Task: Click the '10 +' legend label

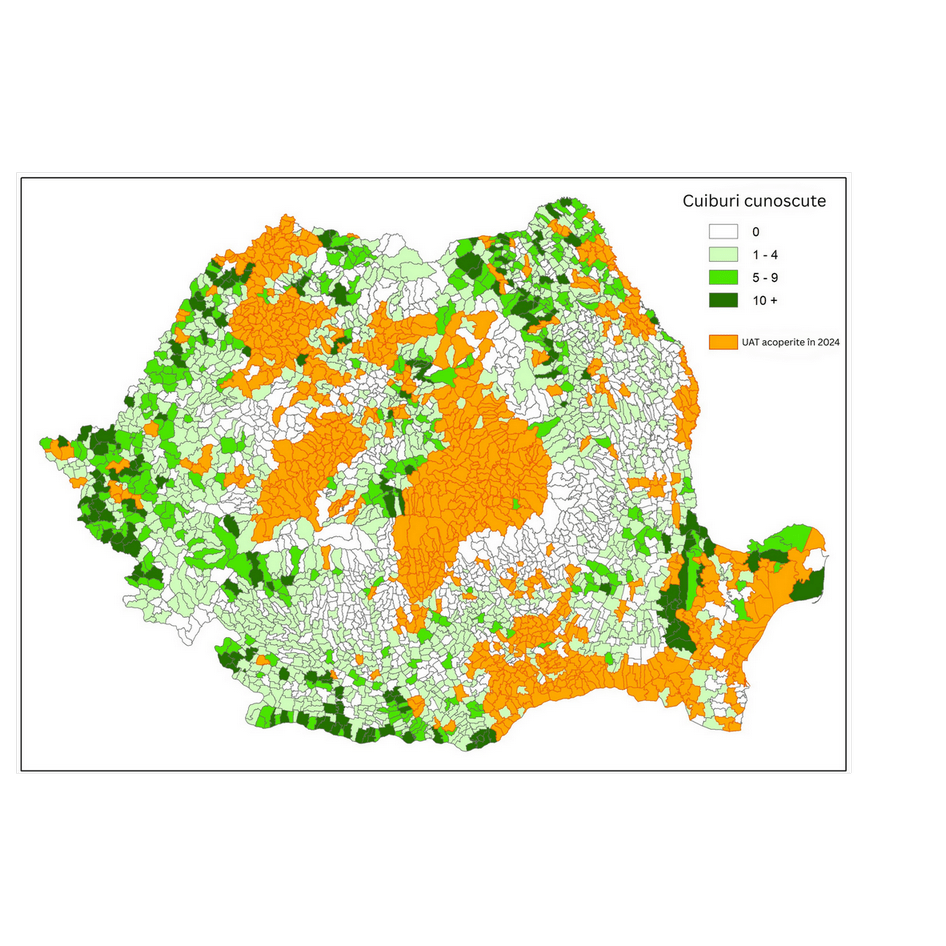Action: pyautogui.click(x=765, y=300)
